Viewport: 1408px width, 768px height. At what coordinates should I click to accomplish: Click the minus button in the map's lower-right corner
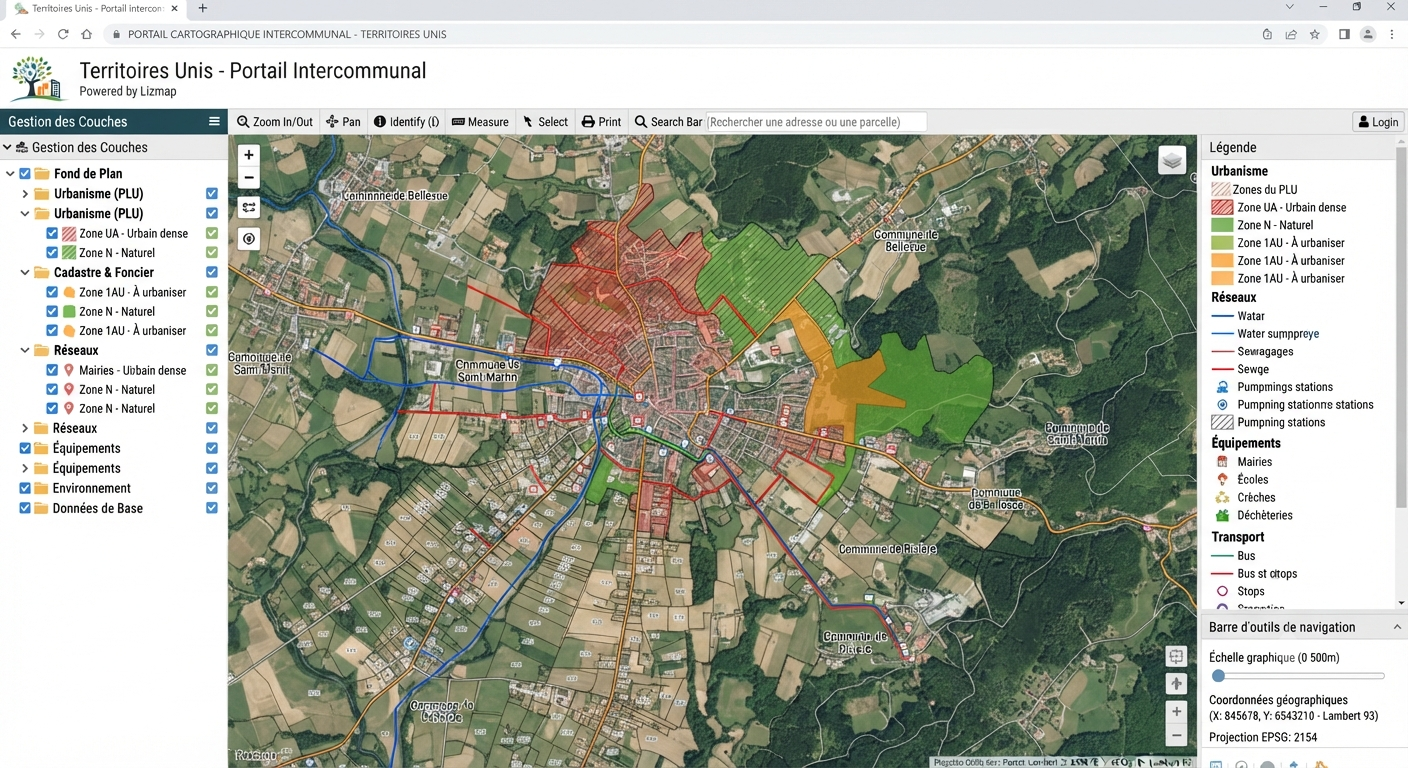tap(1176, 735)
